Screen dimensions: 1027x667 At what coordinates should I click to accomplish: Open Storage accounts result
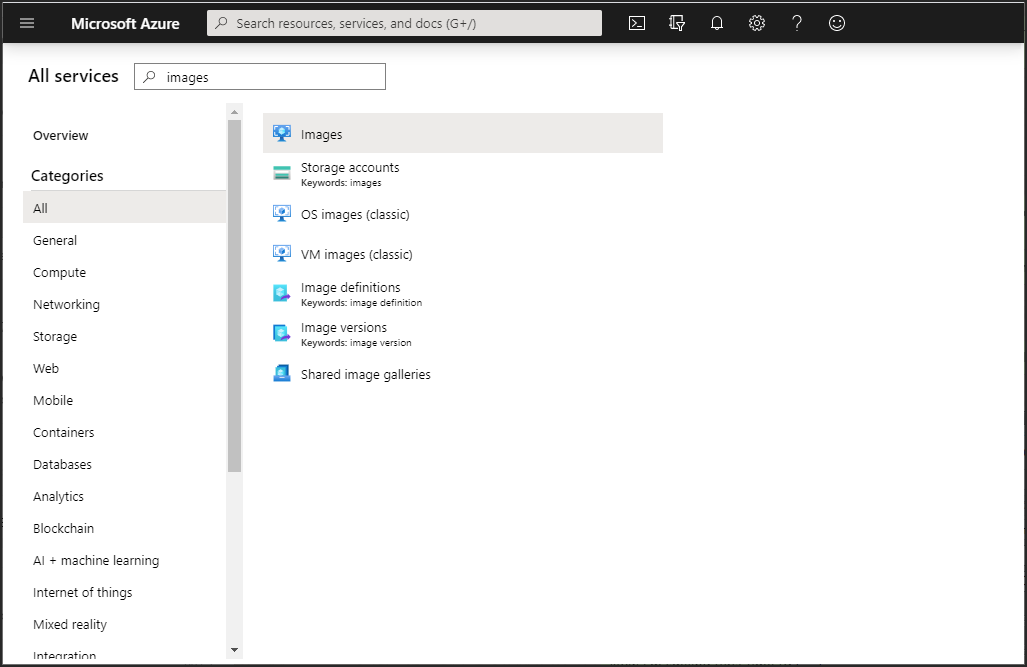[462, 174]
